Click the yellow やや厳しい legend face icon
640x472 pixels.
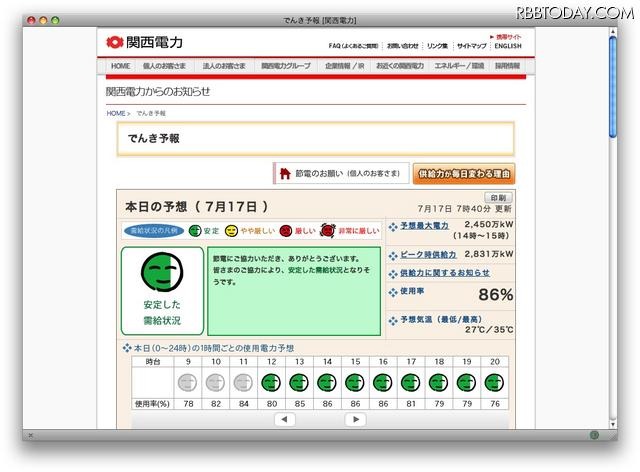point(231,231)
